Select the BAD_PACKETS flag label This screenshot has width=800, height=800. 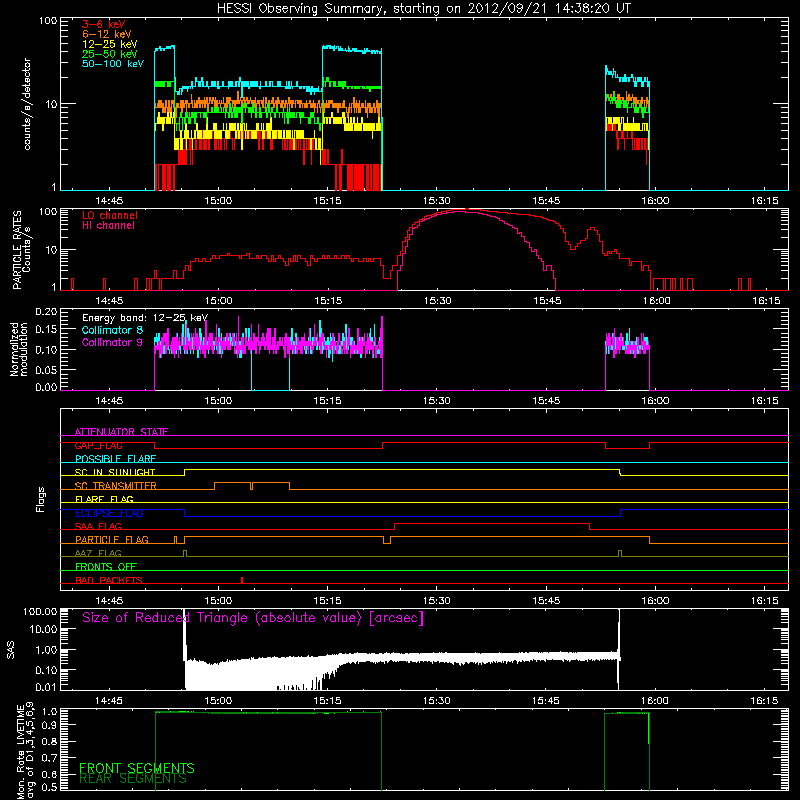(109, 581)
